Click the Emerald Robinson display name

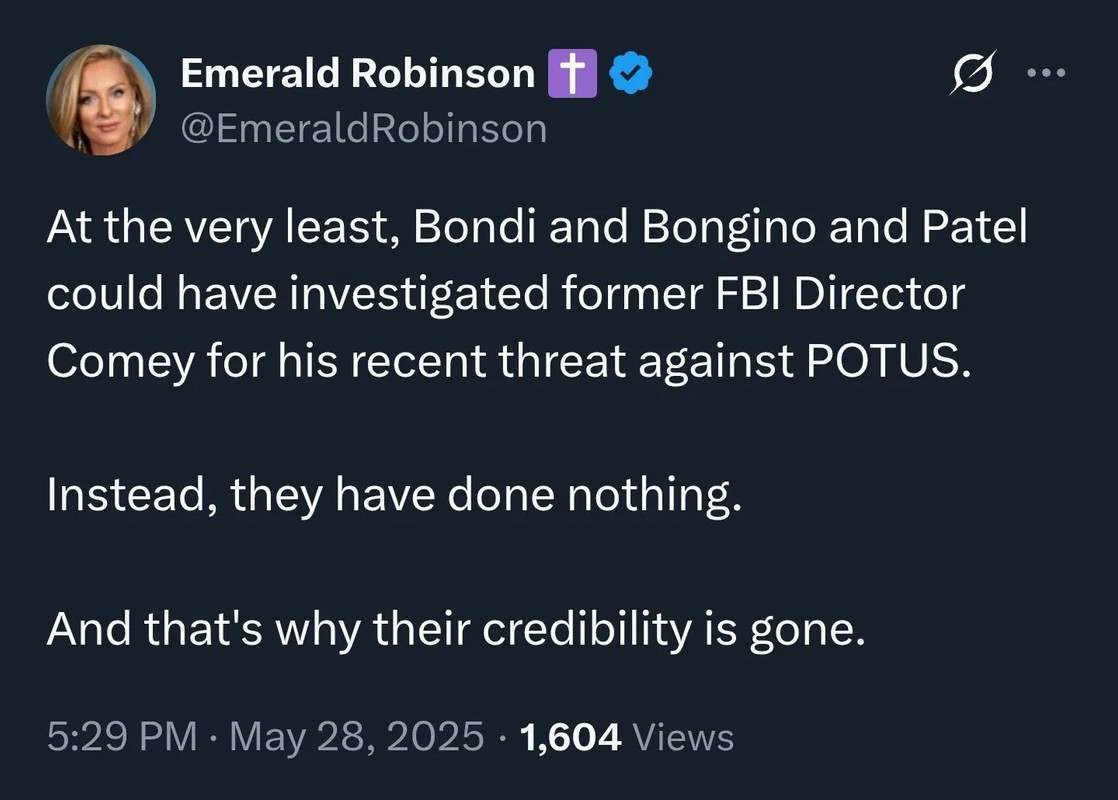(x=357, y=73)
